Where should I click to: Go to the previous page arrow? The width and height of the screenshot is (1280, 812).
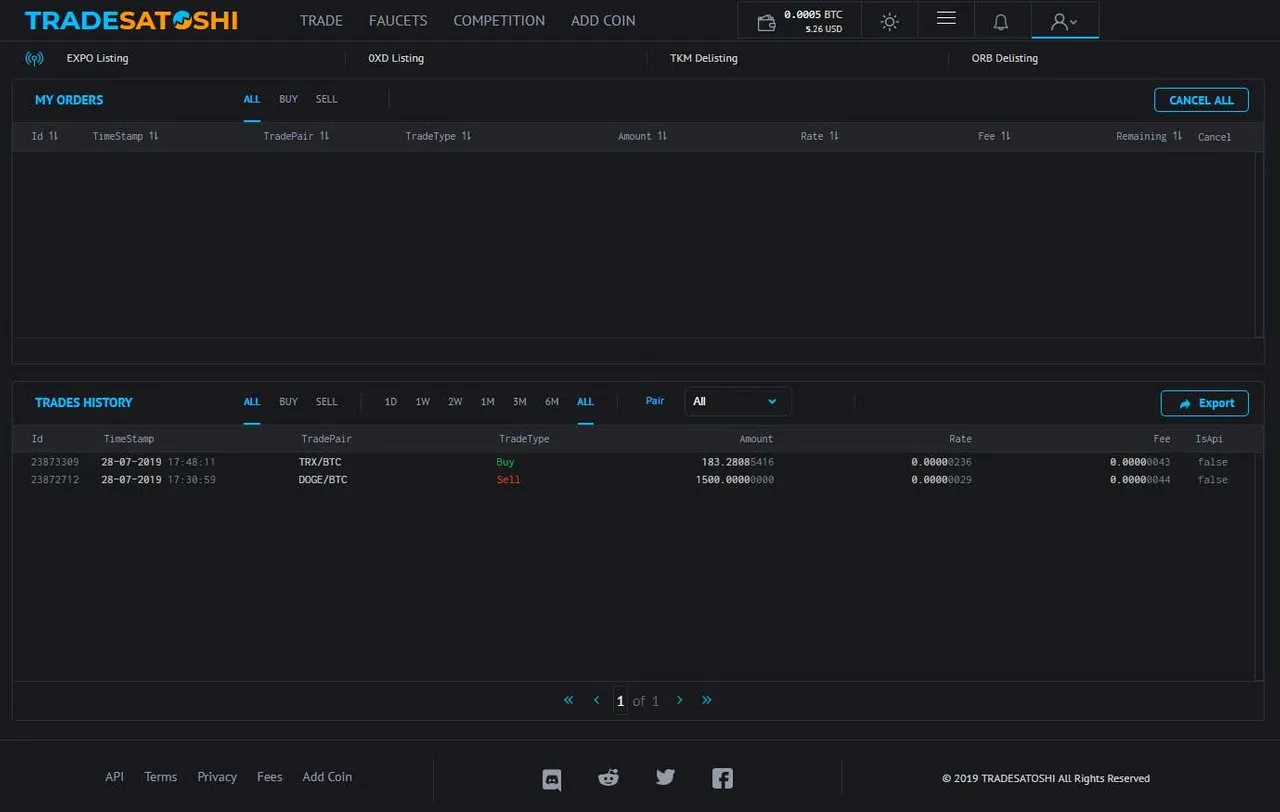[x=596, y=700]
